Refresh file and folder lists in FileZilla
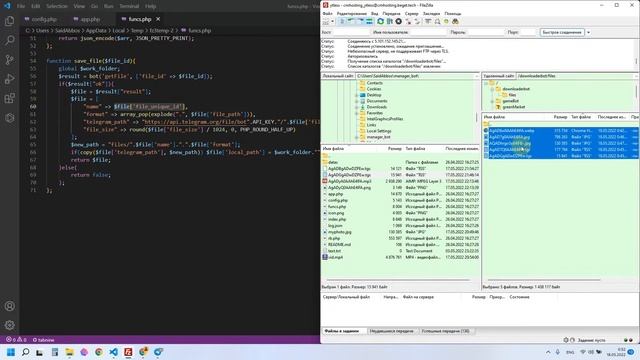Image resolution: width=640 pixels, height=360 pixels. pos(380,21)
